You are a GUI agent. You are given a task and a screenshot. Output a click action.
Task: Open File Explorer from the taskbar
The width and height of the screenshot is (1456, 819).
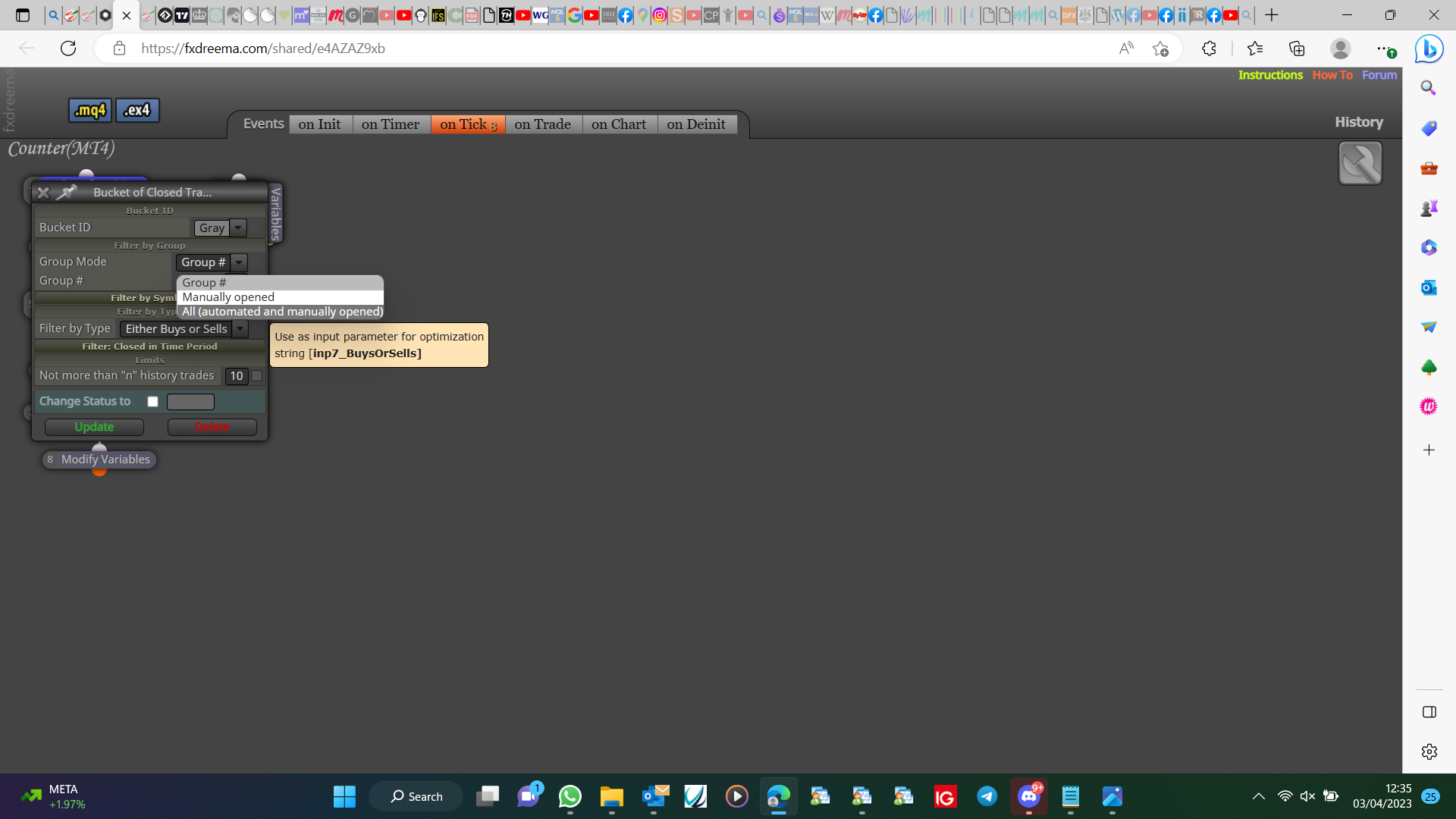pyautogui.click(x=611, y=796)
